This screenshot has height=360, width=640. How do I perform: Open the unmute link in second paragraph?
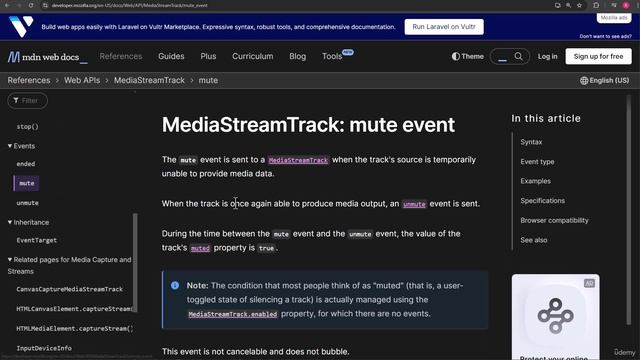(x=414, y=204)
